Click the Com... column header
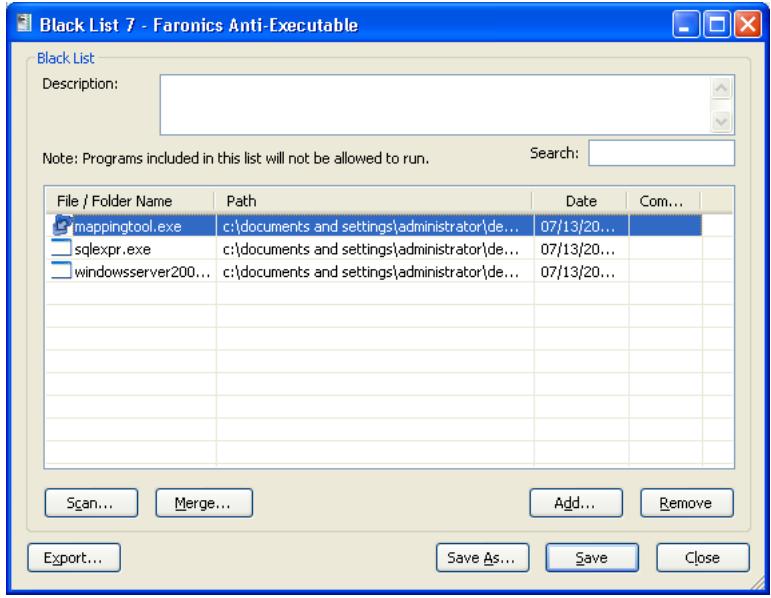This screenshot has height=598, width=771. (x=664, y=201)
